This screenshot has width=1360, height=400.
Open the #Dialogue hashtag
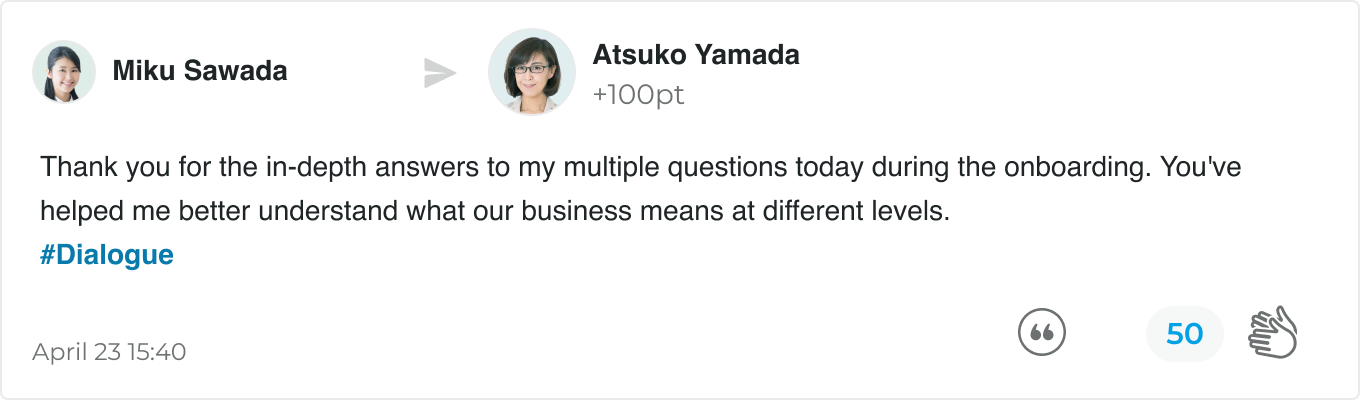coord(107,255)
